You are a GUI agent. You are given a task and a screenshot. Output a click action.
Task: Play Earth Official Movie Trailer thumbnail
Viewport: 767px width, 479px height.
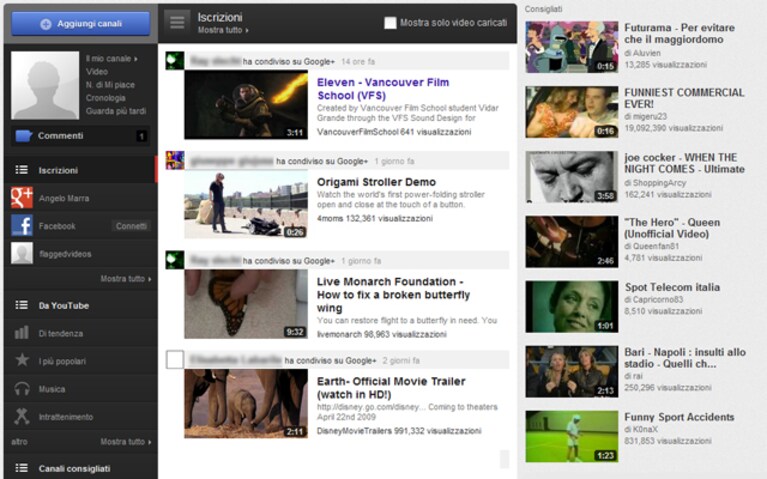pyautogui.click(x=246, y=404)
